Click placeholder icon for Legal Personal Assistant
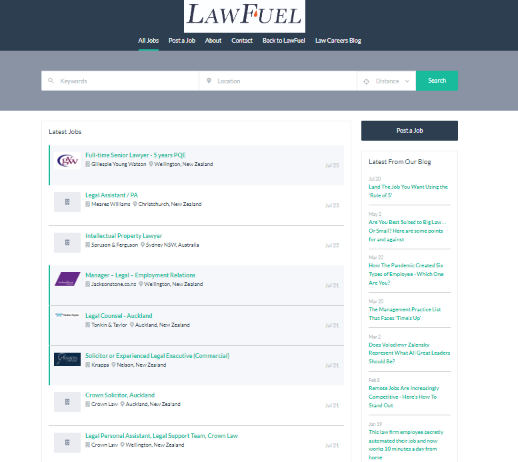The height and width of the screenshot is (462, 518). coord(67,443)
